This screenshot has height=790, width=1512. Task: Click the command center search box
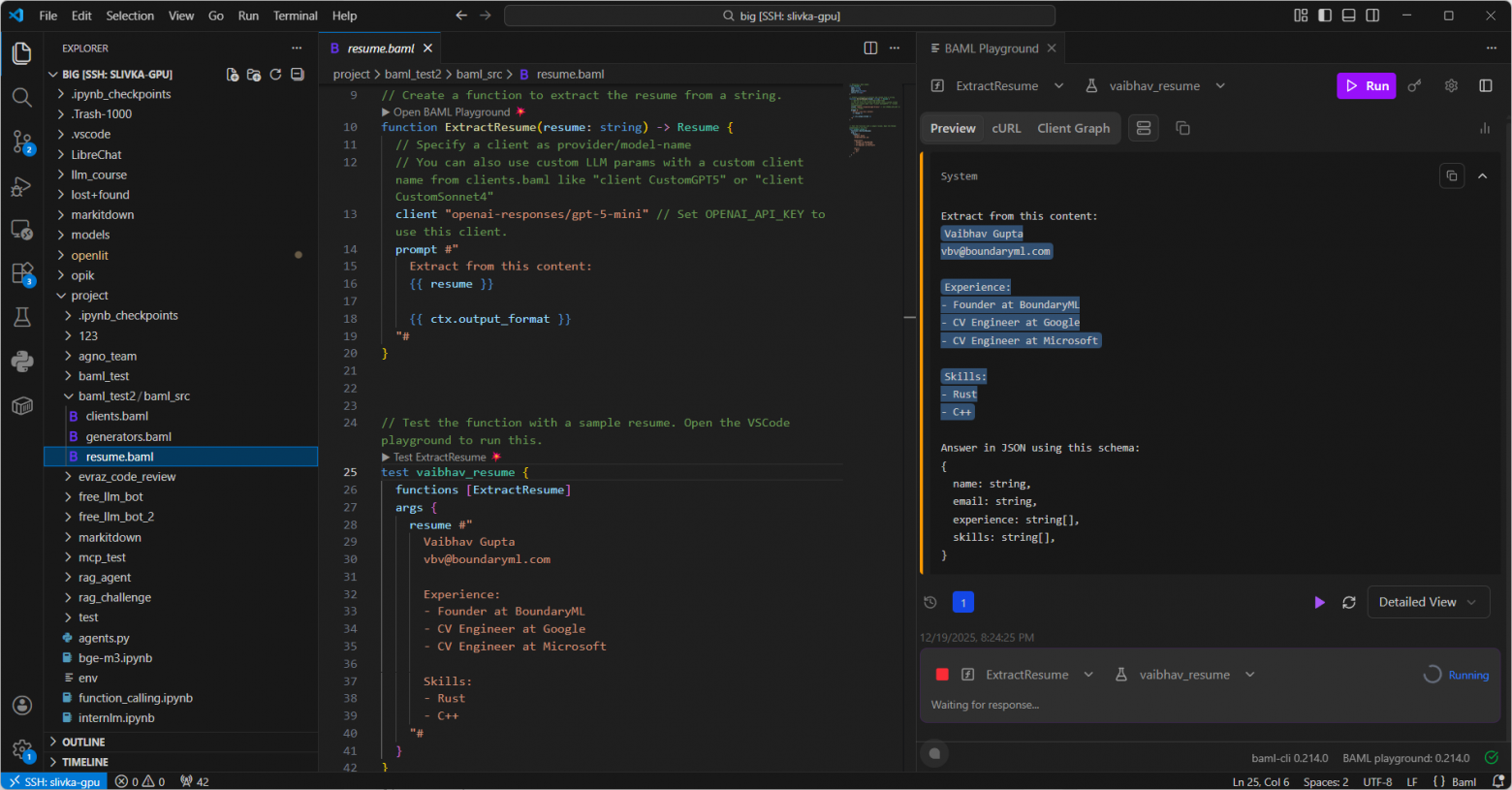click(x=779, y=16)
